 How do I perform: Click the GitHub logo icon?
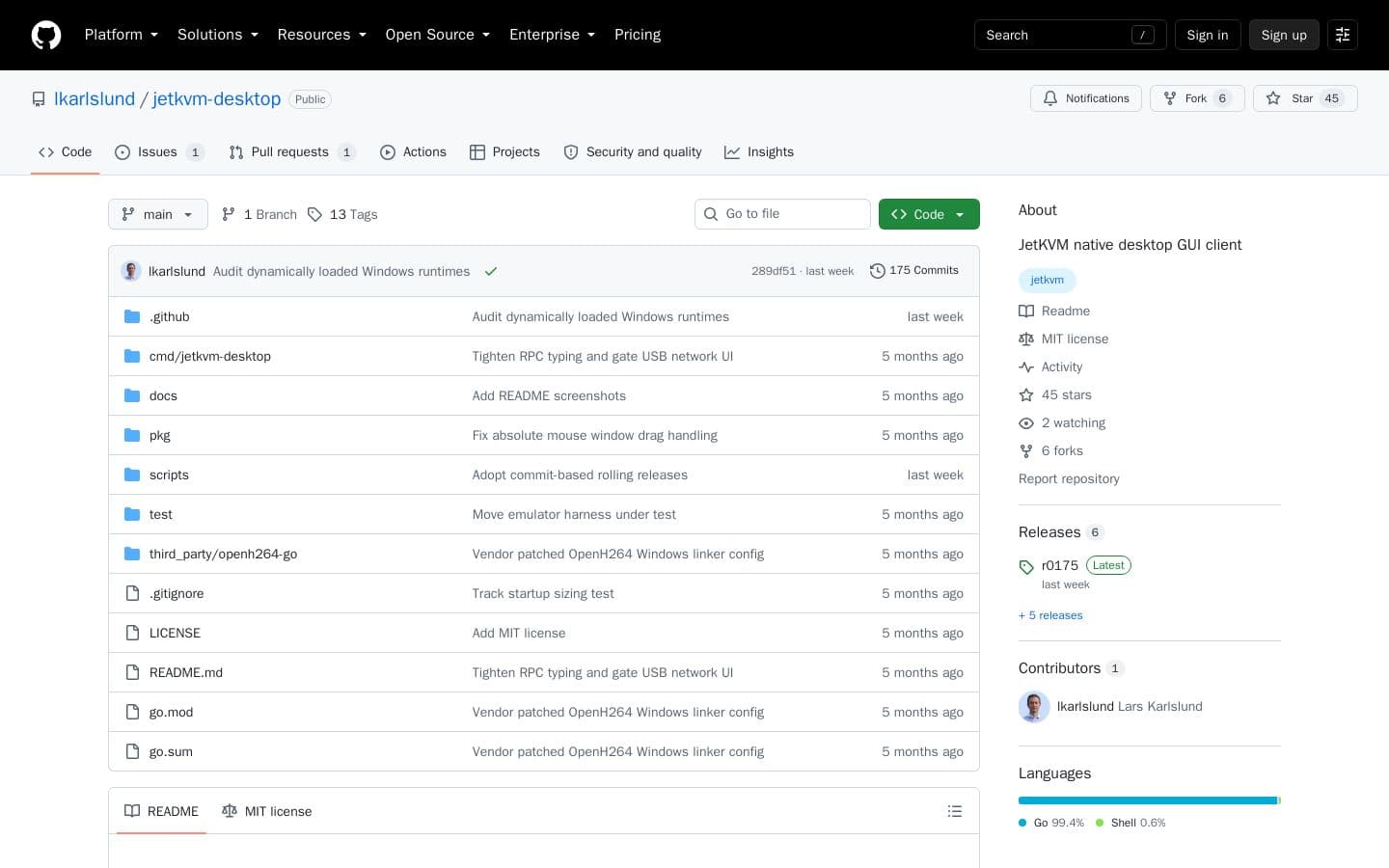(46, 35)
